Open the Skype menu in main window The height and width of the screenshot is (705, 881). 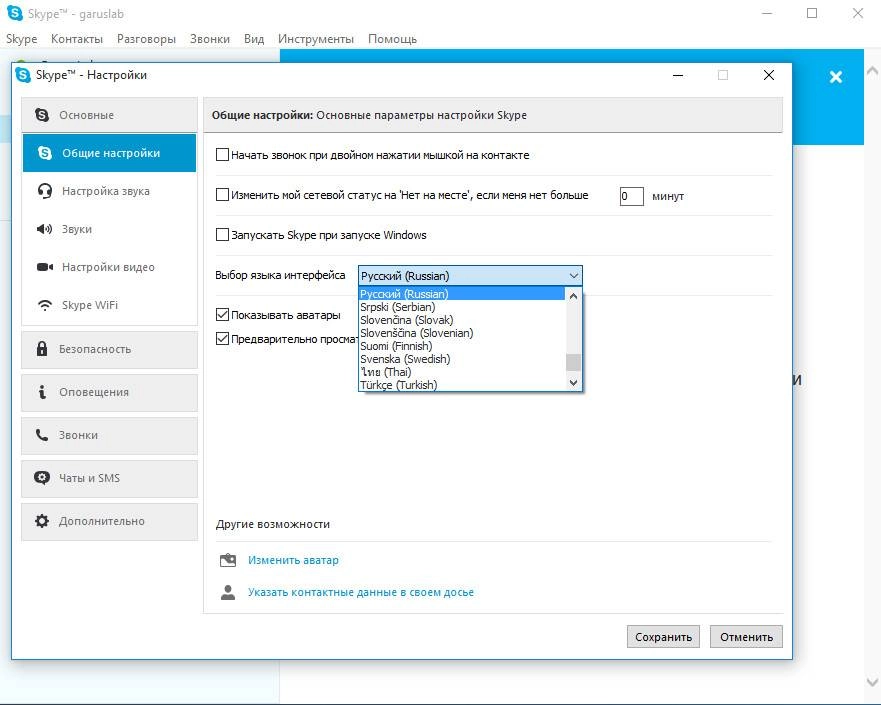pyautogui.click(x=21, y=39)
